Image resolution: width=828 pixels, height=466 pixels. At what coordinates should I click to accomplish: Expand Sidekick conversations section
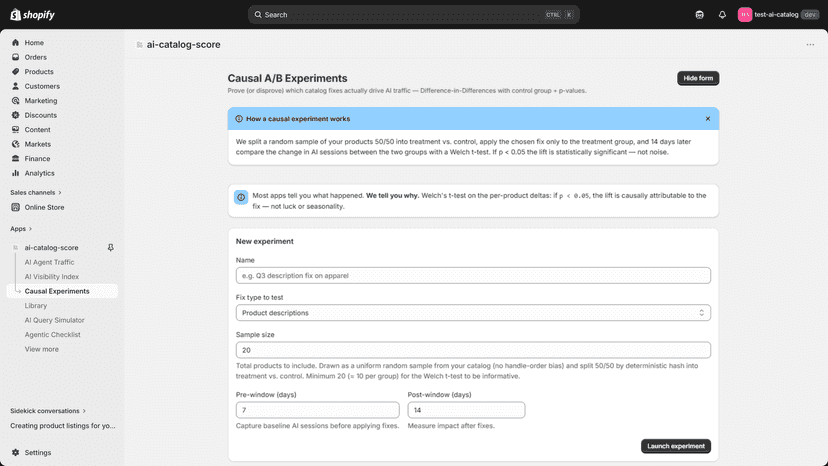point(48,411)
